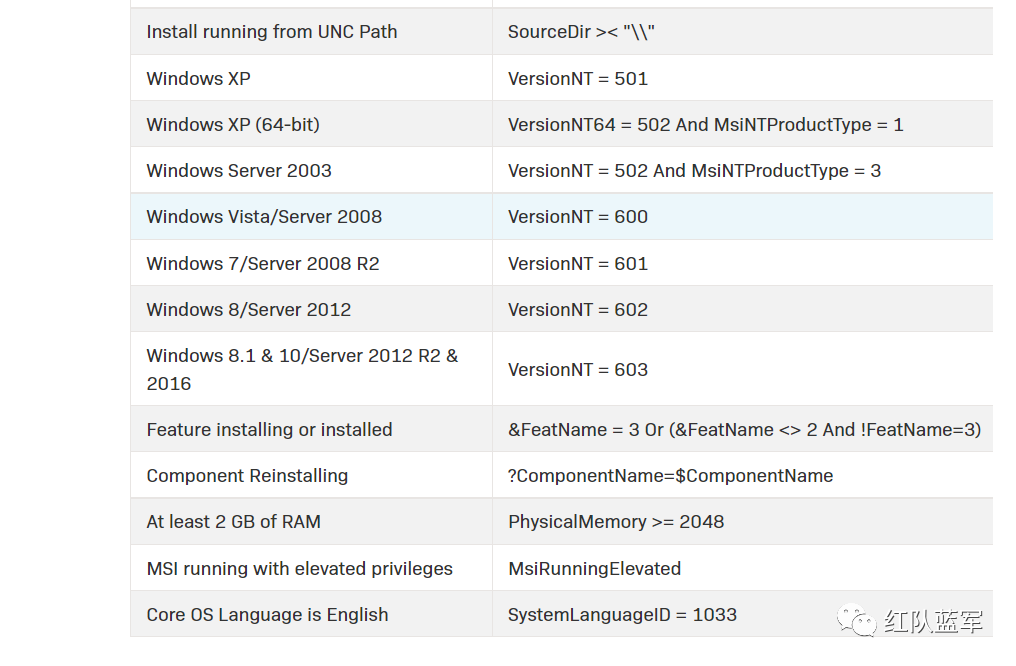Image resolution: width=1016 pixels, height=666 pixels.
Task: Click the Windows 8/Server 2012 label
Action: (249, 310)
